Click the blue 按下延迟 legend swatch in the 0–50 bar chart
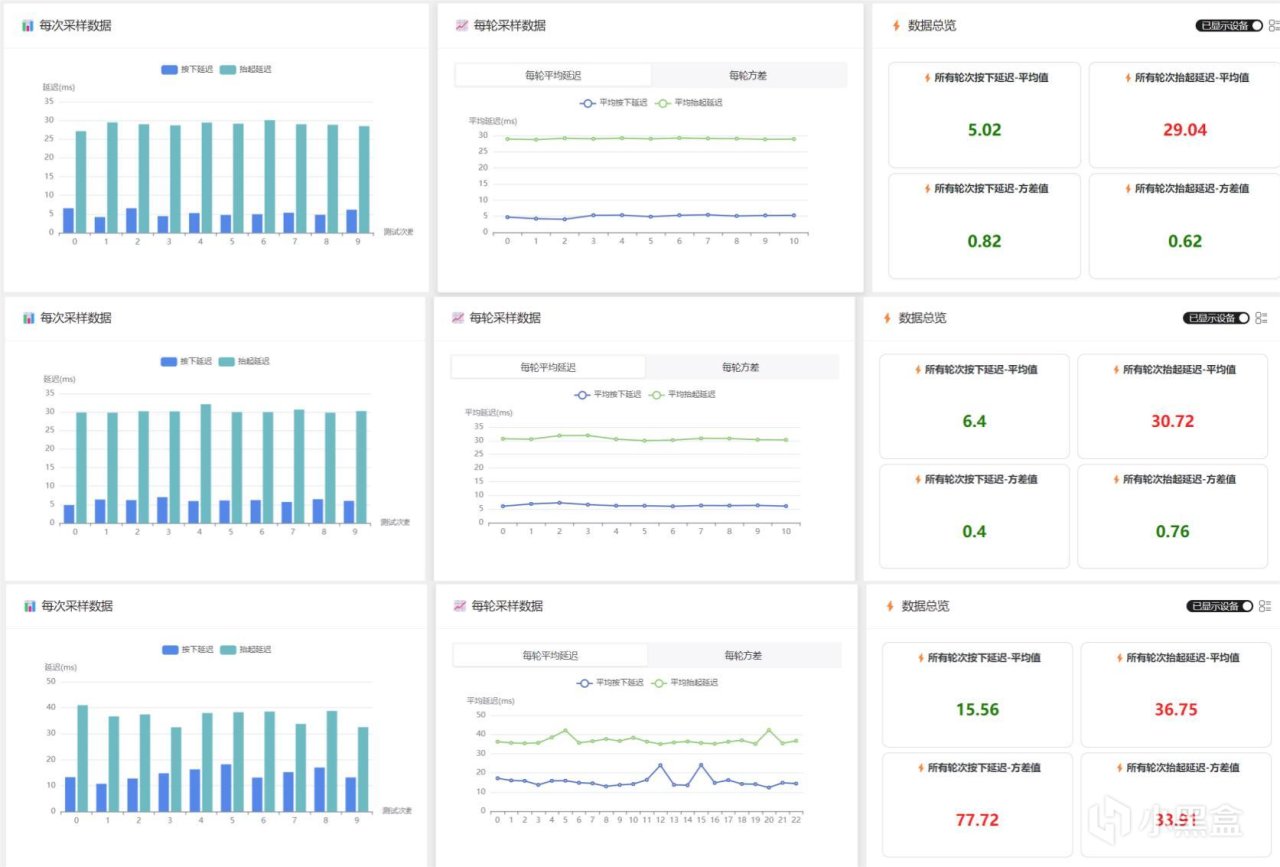The height and width of the screenshot is (867, 1280). click(x=170, y=649)
